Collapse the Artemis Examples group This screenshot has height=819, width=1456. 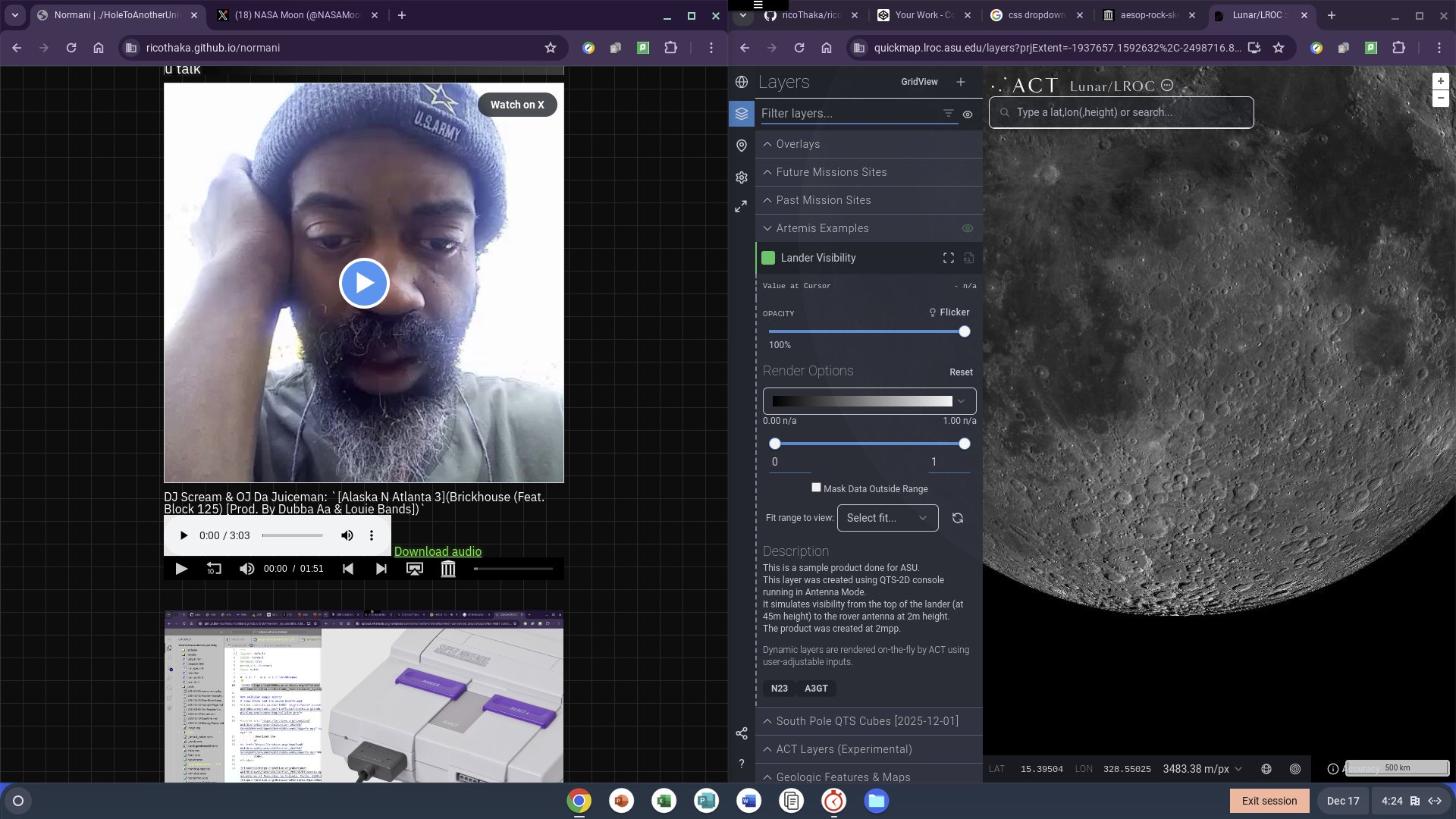869,228
